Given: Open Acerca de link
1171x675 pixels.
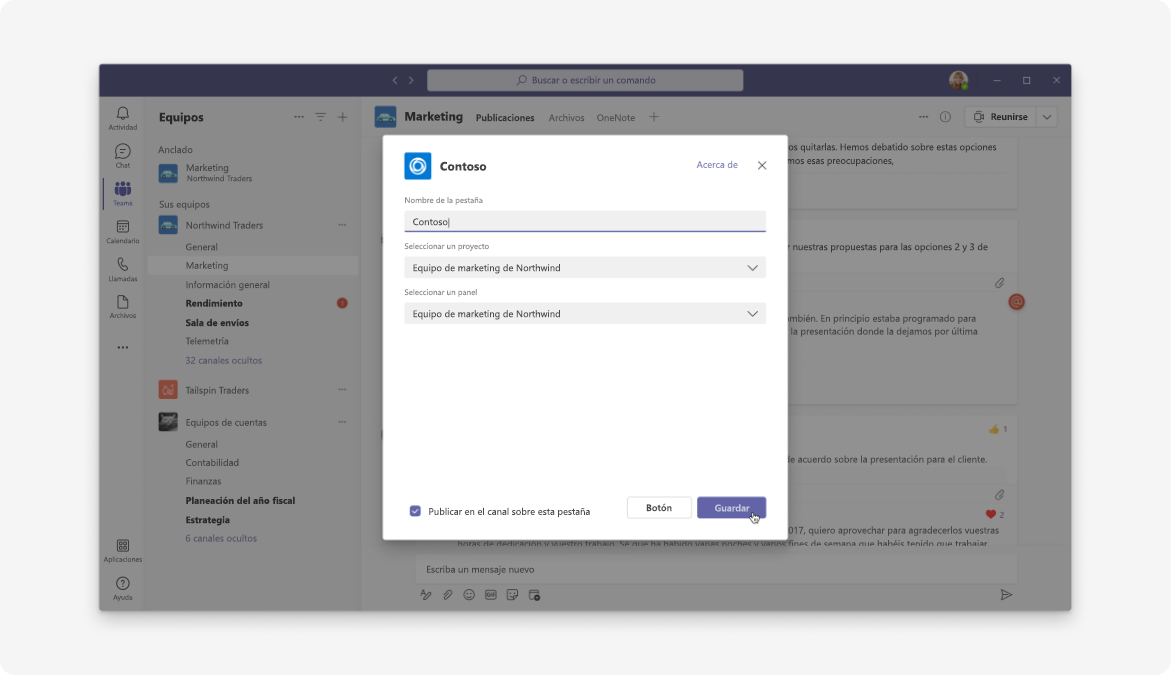Looking at the screenshot, I should (x=717, y=165).
